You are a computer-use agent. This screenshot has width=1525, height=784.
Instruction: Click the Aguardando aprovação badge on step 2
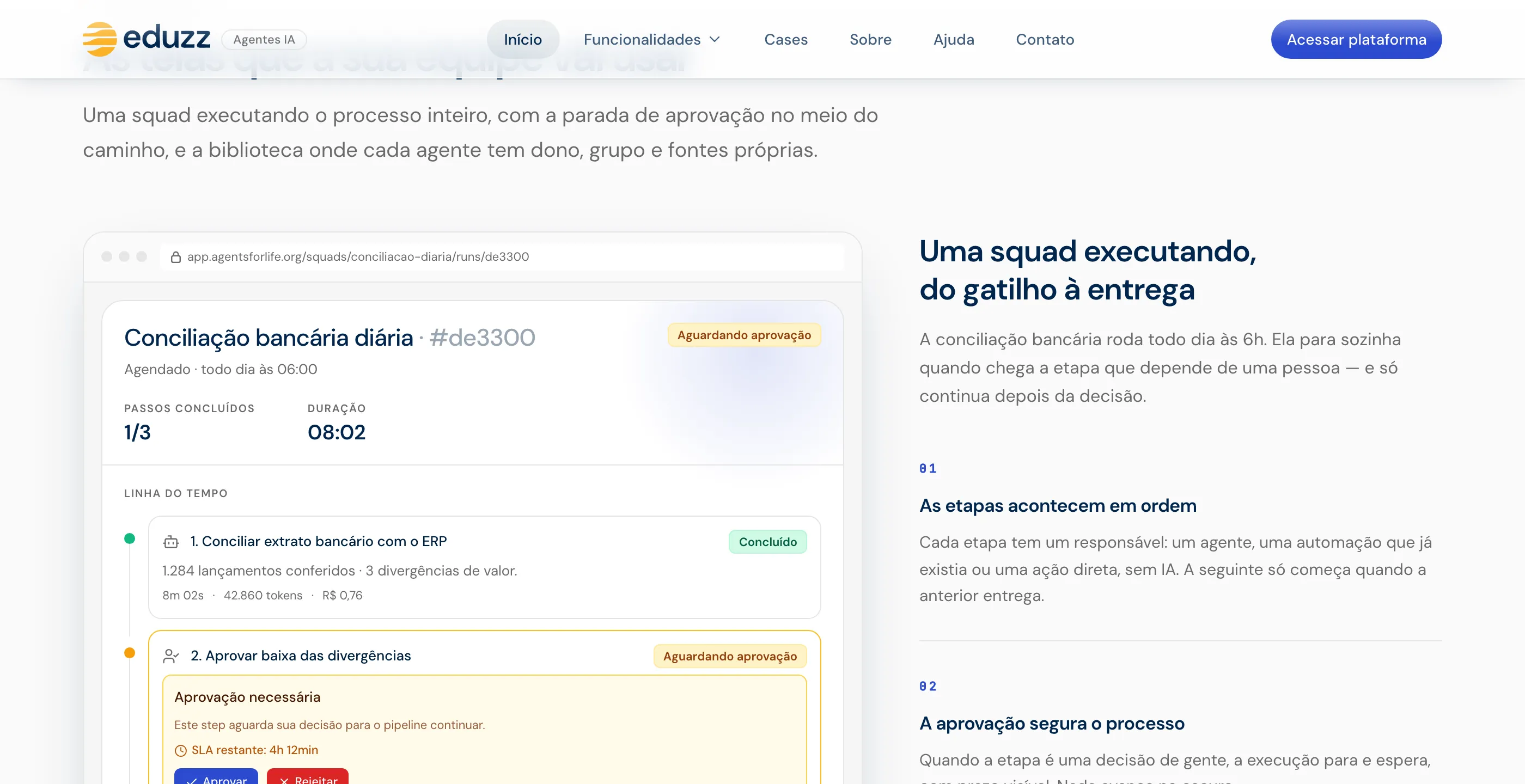tap(730, 656)
